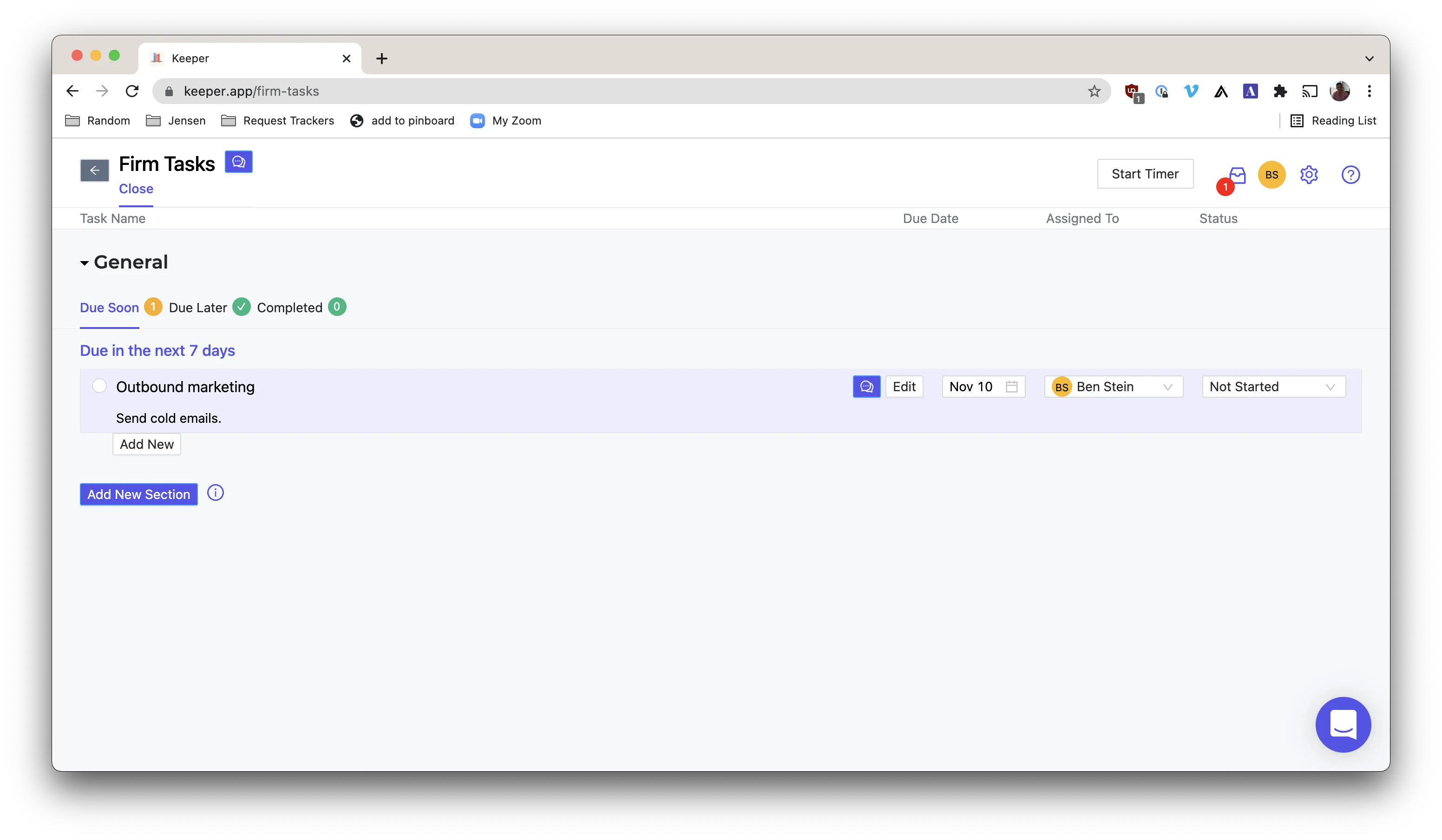
Task: Click the browser back arrow
Action: (x=72, y=91)
